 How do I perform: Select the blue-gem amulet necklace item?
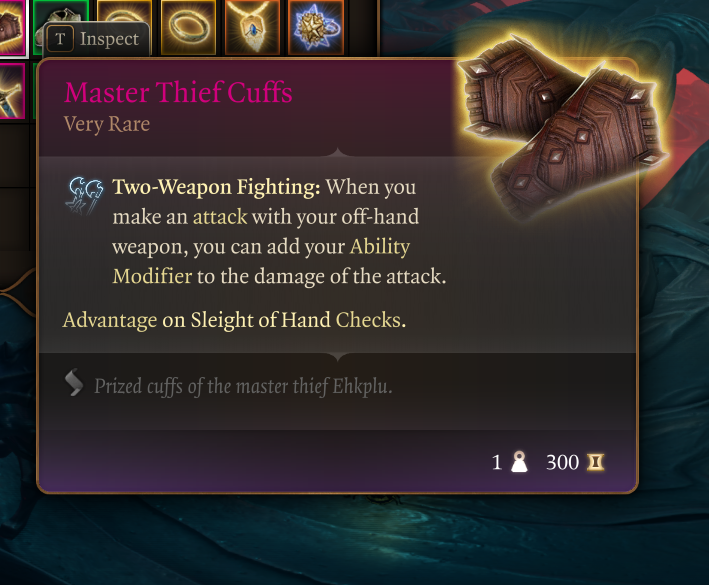tap(252, 27)
